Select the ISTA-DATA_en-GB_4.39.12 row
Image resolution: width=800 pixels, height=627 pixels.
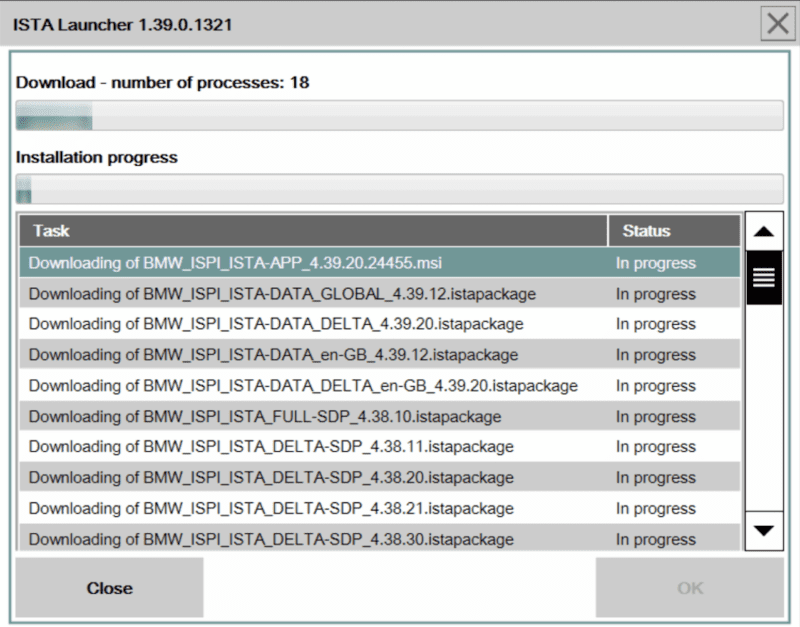(380, 355)
